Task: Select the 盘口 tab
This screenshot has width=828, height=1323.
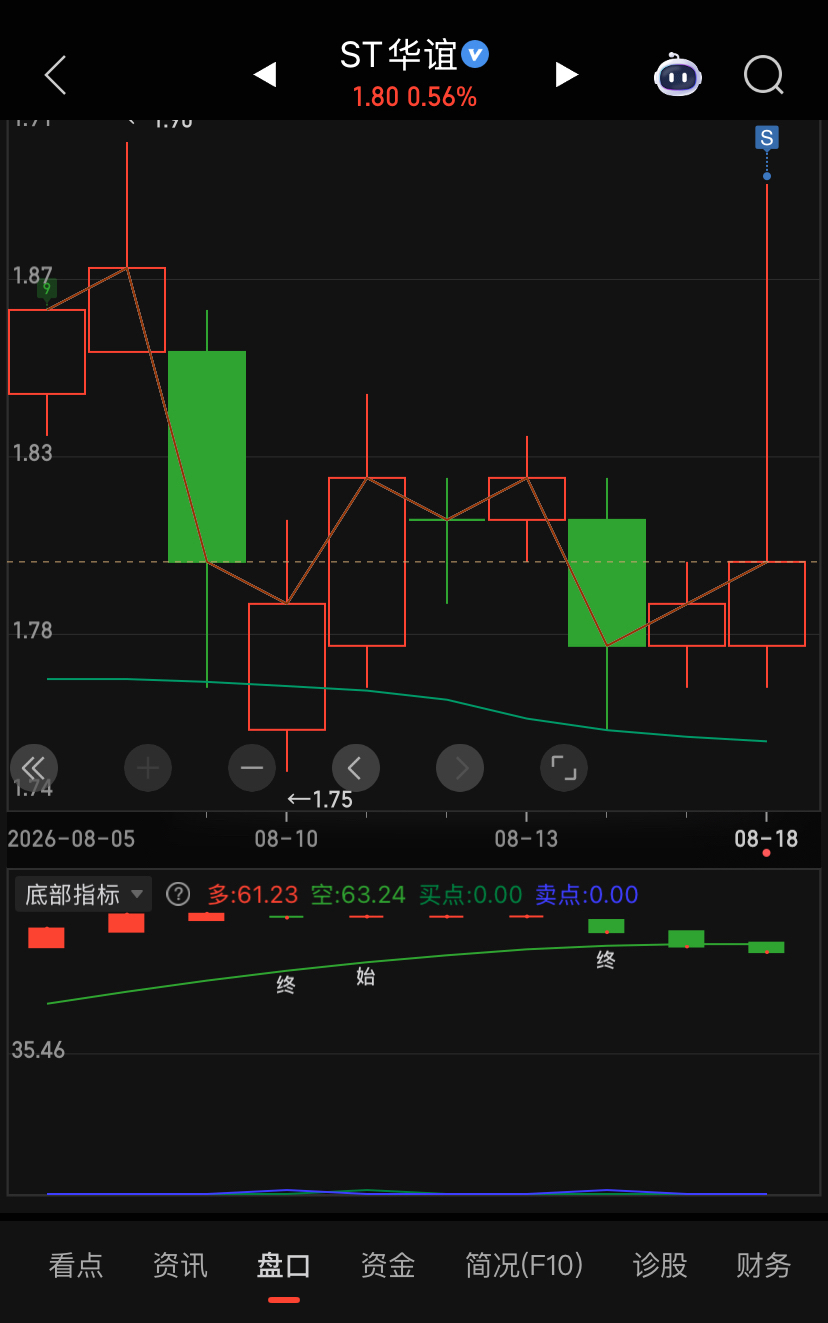Action: (x=284, y=1265)
